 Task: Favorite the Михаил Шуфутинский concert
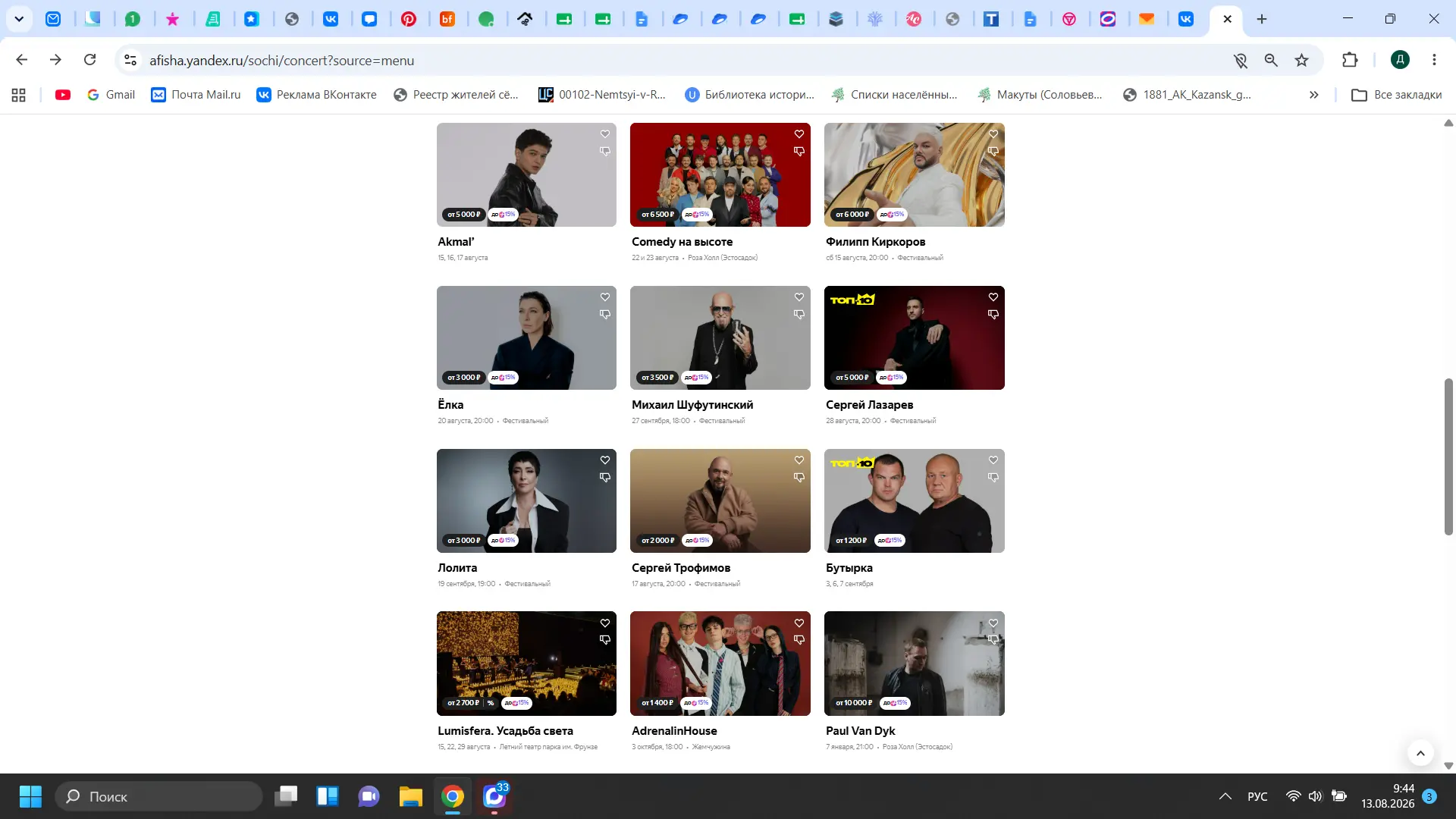[799, 297]
